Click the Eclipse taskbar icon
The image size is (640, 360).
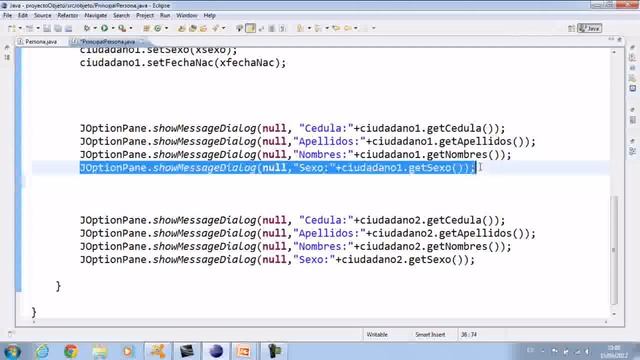(x=216, y=351)
